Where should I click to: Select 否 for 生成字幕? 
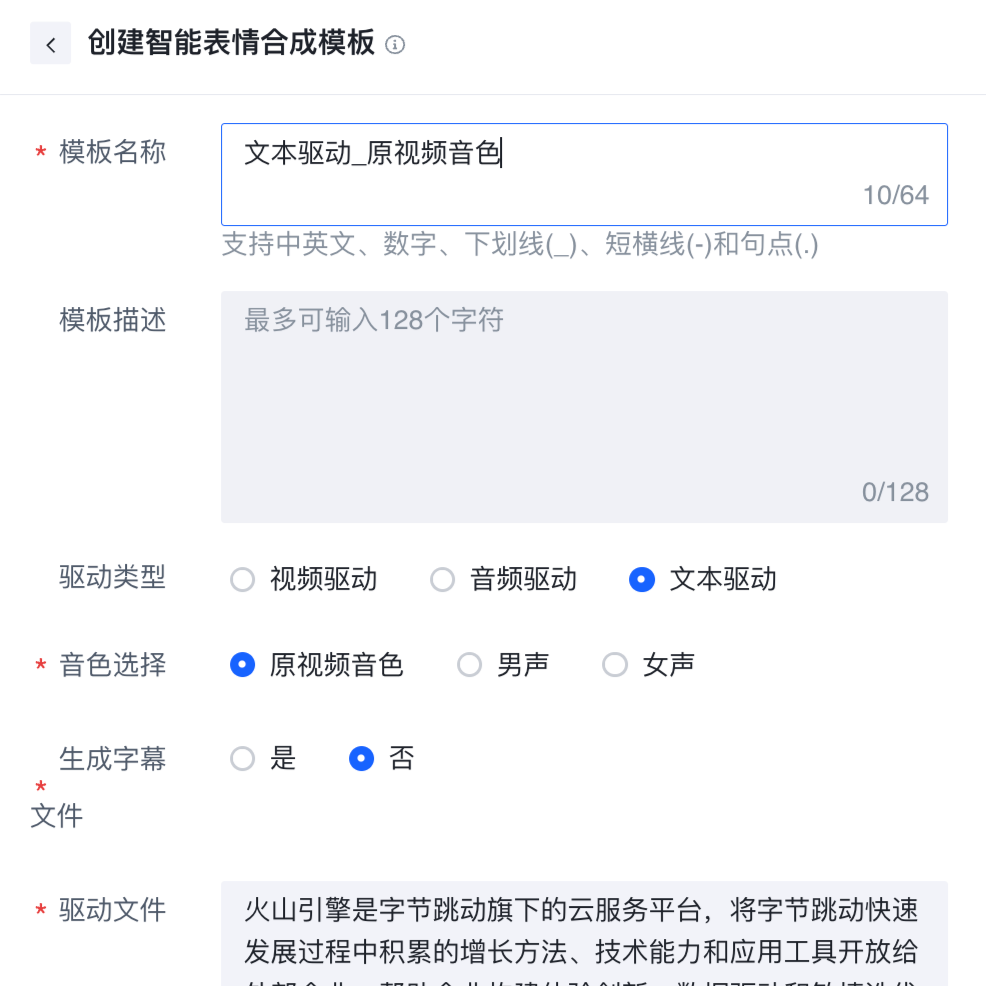[362, 759]
